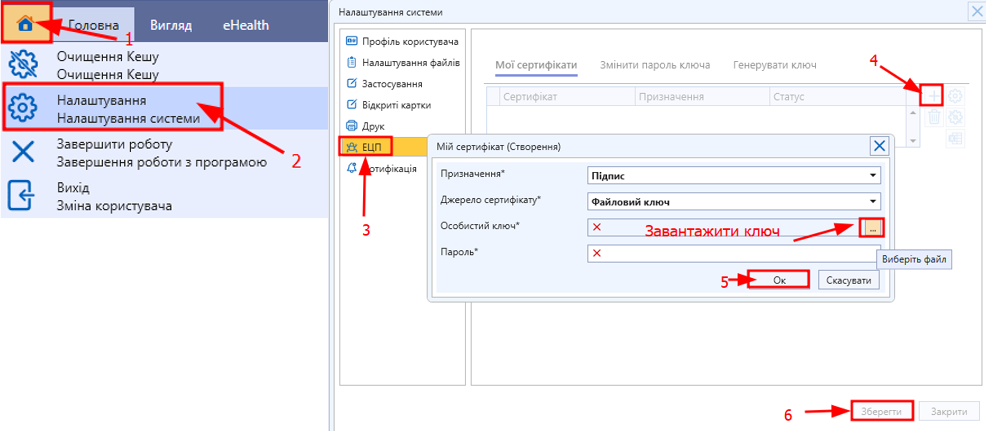
Task: Click the Пароль password field
Action: (x=733, y=253)
